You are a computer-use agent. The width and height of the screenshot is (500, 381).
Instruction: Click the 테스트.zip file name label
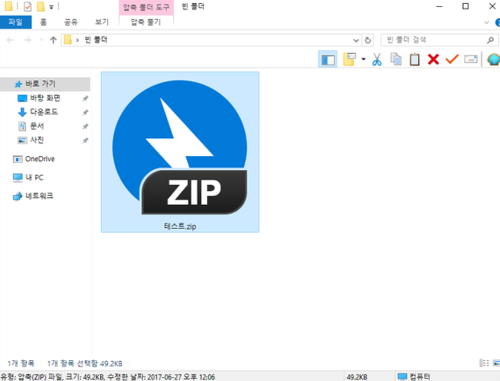pyautogui.click(x=180, y=227)
